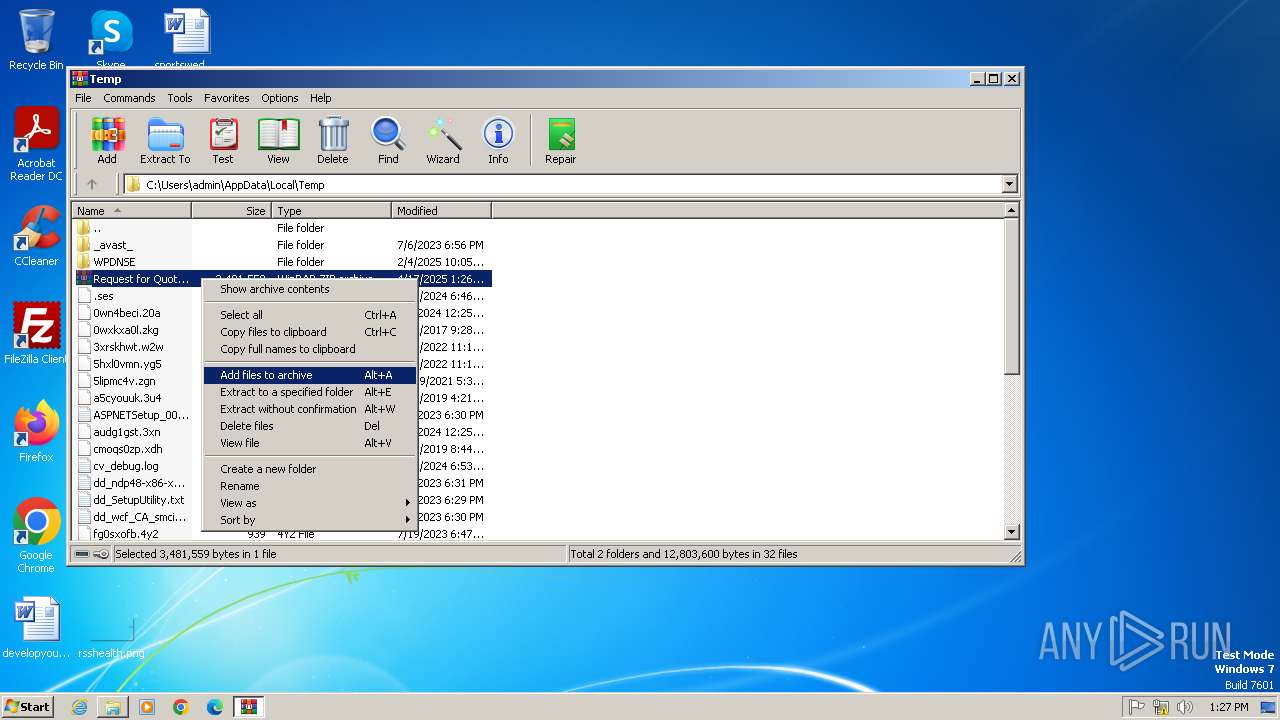Click the Start button
The image size is (1280, 720).
pos(28,707)
